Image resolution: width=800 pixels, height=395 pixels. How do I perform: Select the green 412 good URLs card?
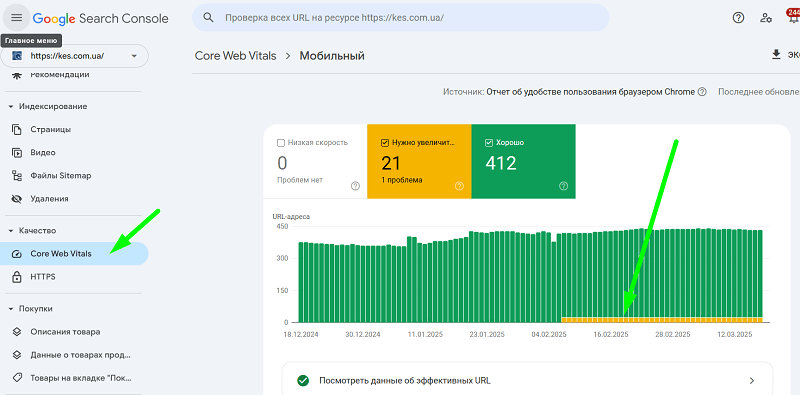(523, 161)
